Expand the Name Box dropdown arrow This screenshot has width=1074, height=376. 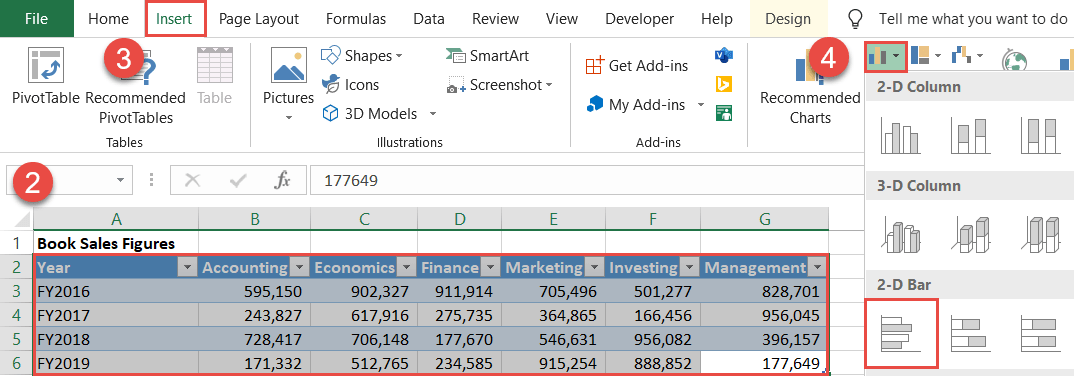(x=121, y=180)
